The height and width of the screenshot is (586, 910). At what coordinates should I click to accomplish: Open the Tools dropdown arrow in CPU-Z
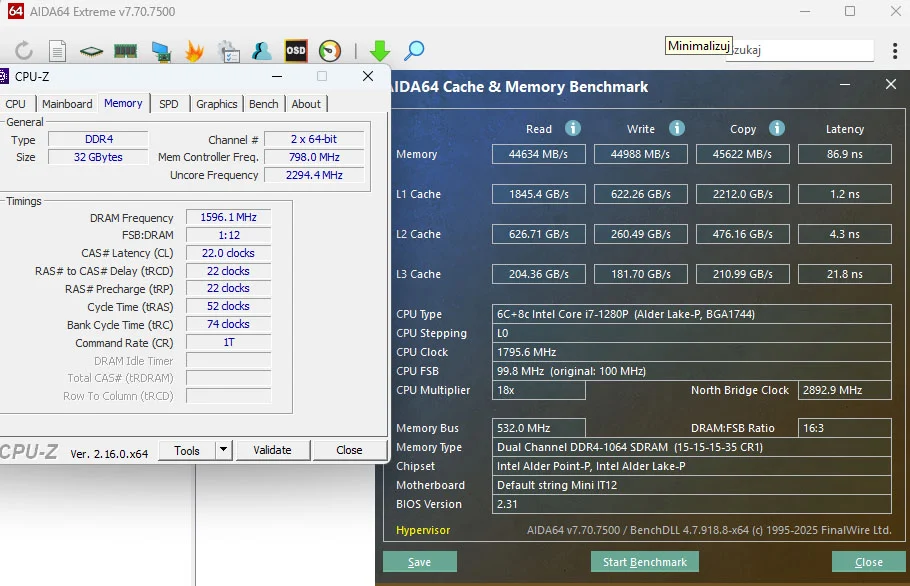tap(223, 450)
